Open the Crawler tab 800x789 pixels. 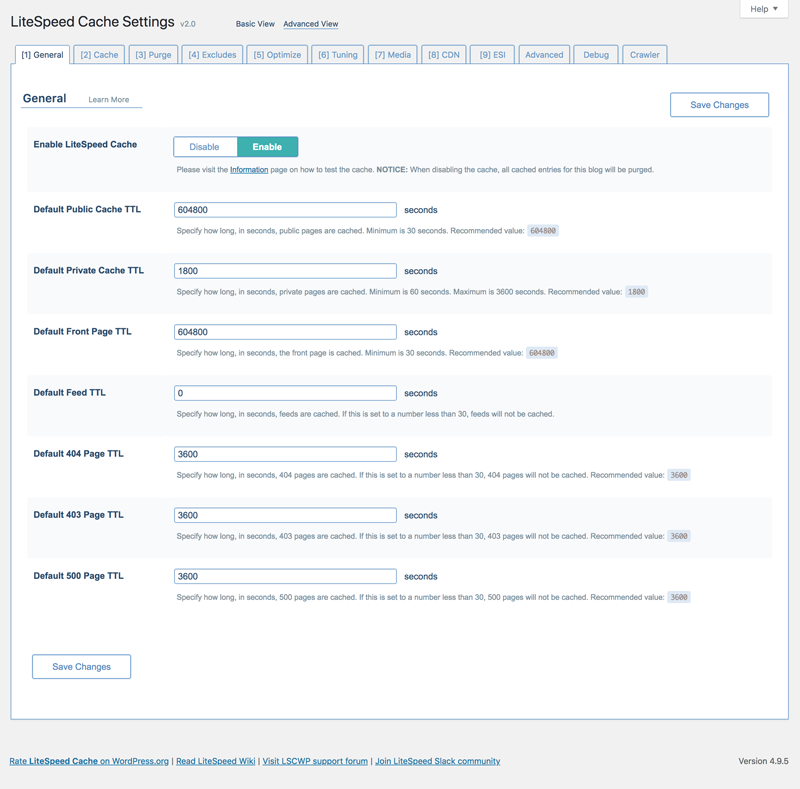(644, 55)
